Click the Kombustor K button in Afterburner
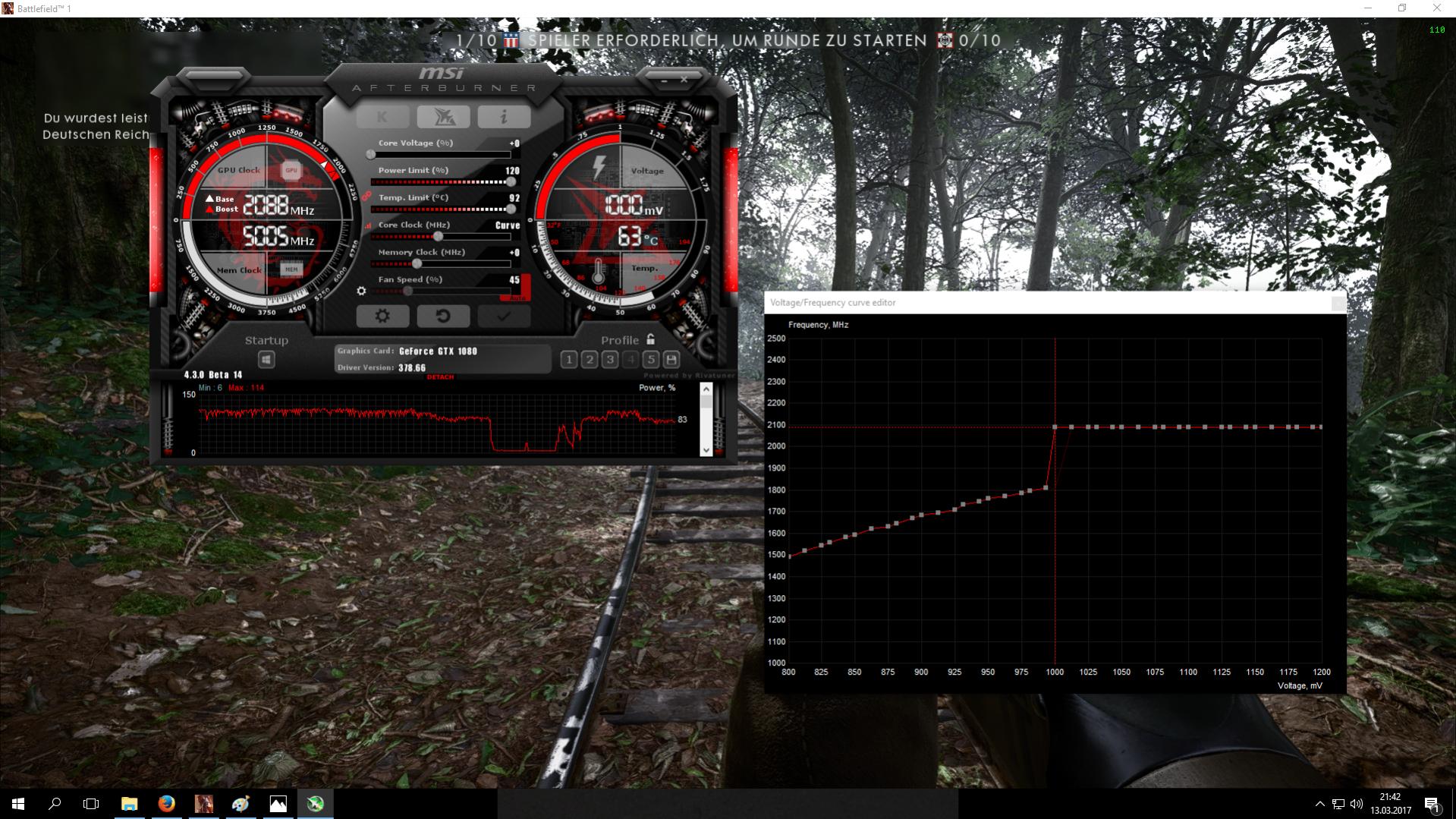 point(382,117)
